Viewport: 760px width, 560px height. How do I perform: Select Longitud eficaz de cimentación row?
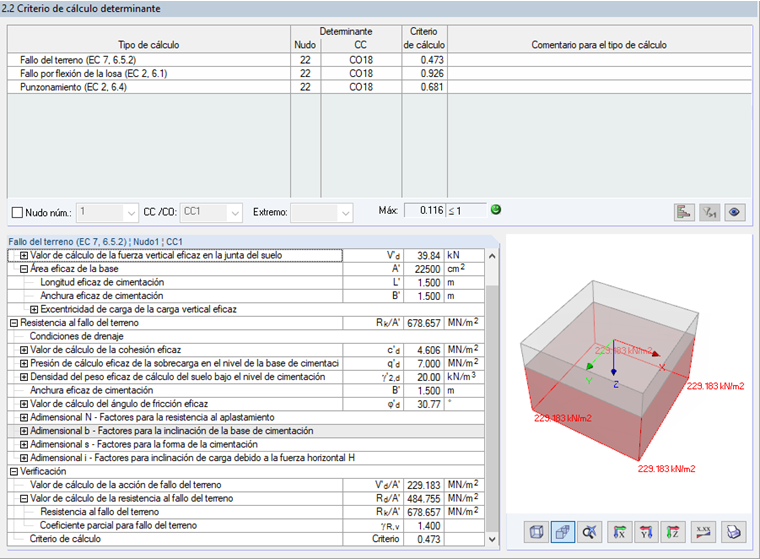pyautogui.click(x=246, y=282)
